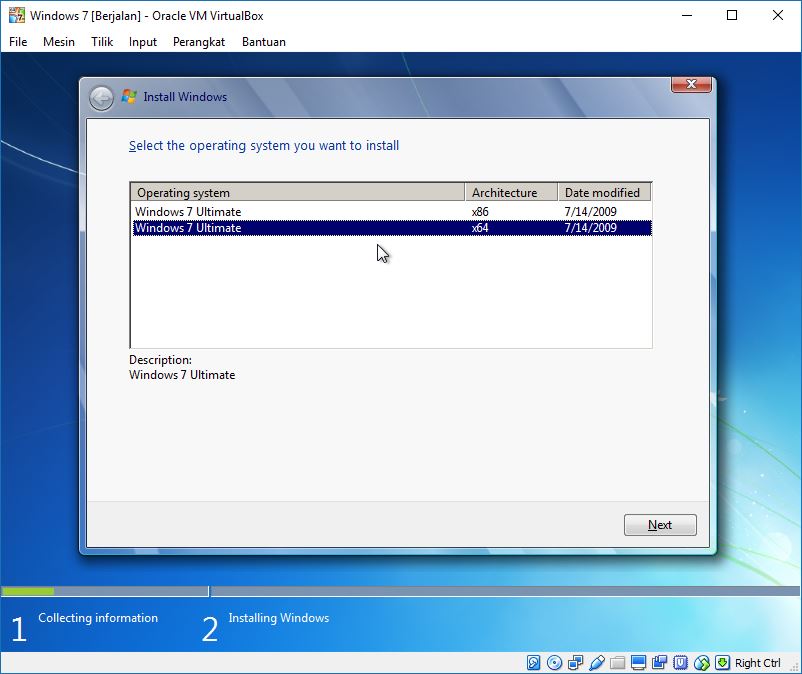Viewport: 802px width, 674px height.
Task: Open the recording/video capture status icon
Action: (659, 663)
